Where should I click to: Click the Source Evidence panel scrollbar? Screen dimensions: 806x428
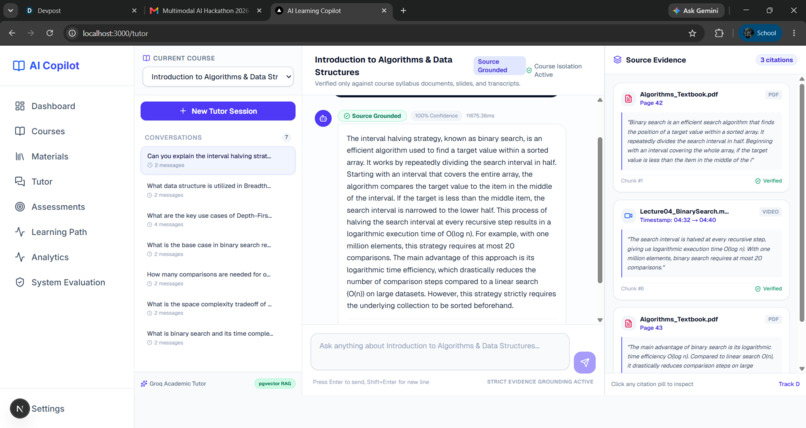pos(801,203)
